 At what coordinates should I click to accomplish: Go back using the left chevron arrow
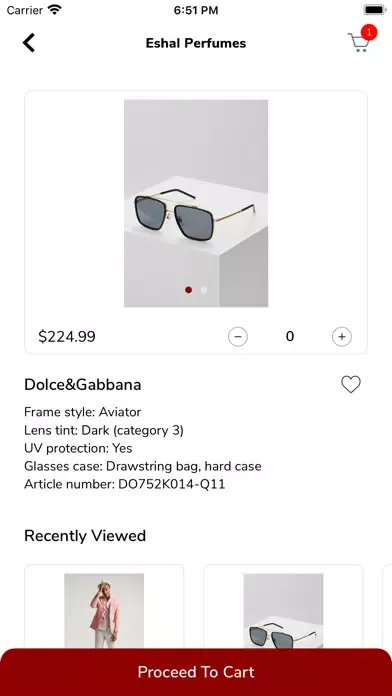coord(28,43)
